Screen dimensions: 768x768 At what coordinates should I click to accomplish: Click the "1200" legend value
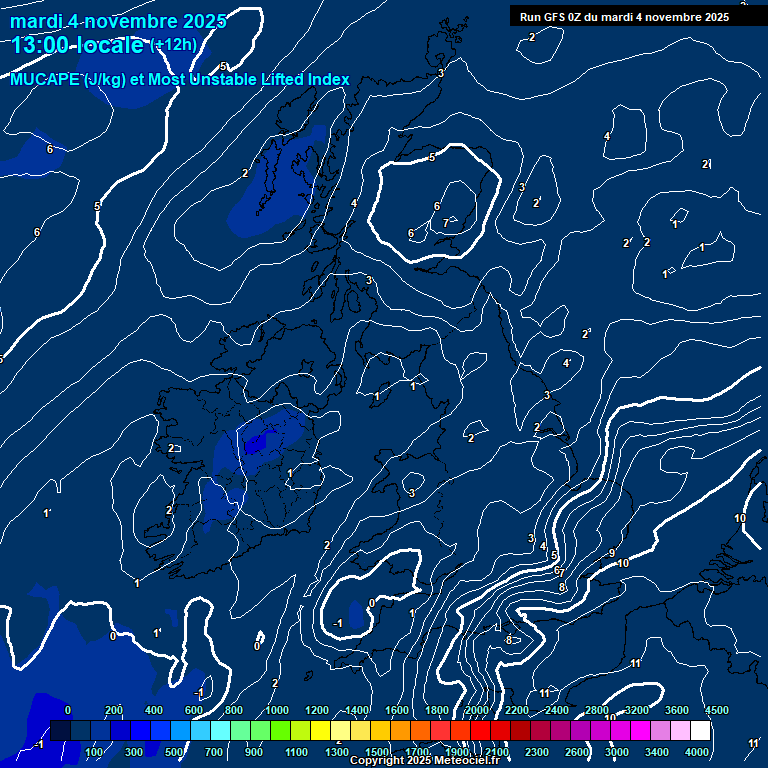point(317,710)
